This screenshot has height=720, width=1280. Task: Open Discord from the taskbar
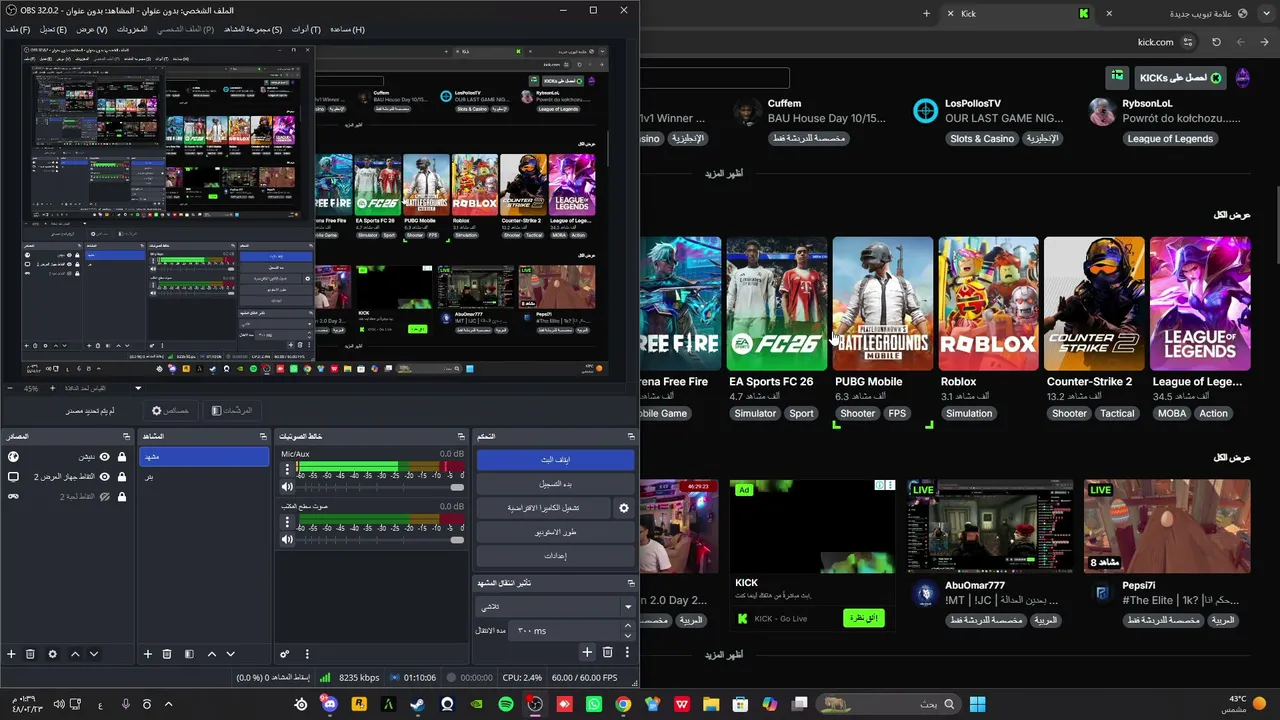click(330, 704)
